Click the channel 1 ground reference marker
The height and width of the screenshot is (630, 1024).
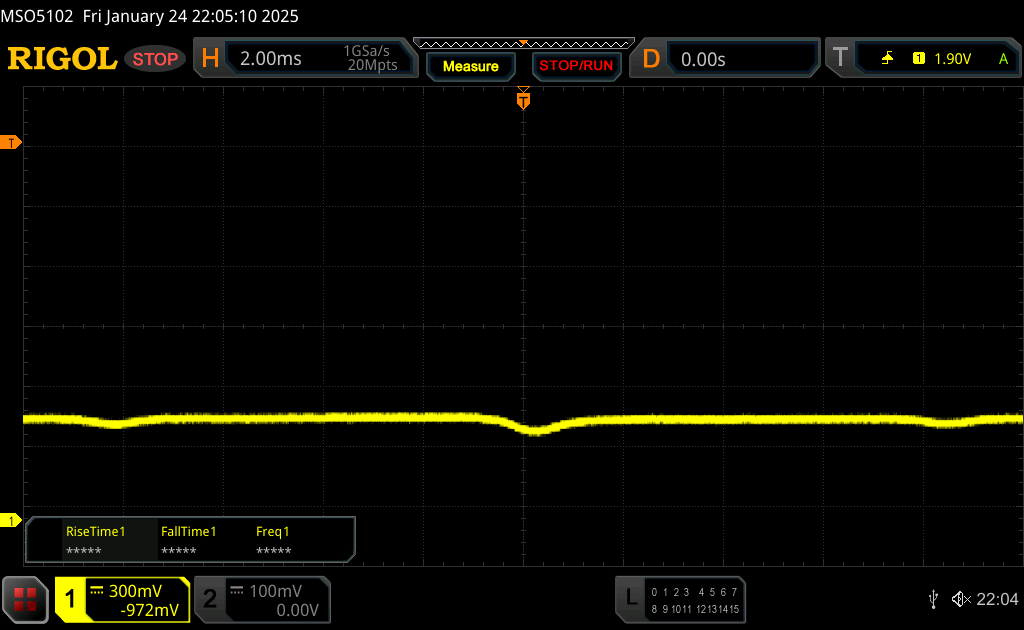[10, 520]
